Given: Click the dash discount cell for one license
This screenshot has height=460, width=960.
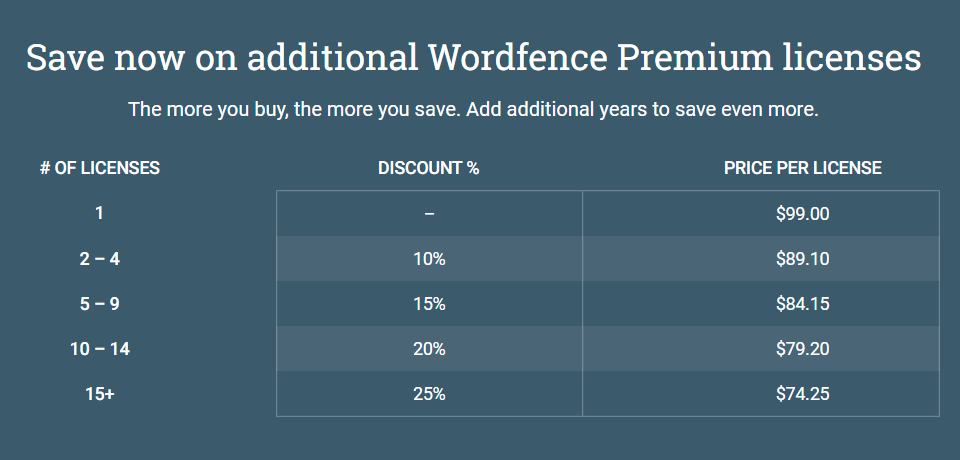Looking at the screenshot, I should coord(429,213).
